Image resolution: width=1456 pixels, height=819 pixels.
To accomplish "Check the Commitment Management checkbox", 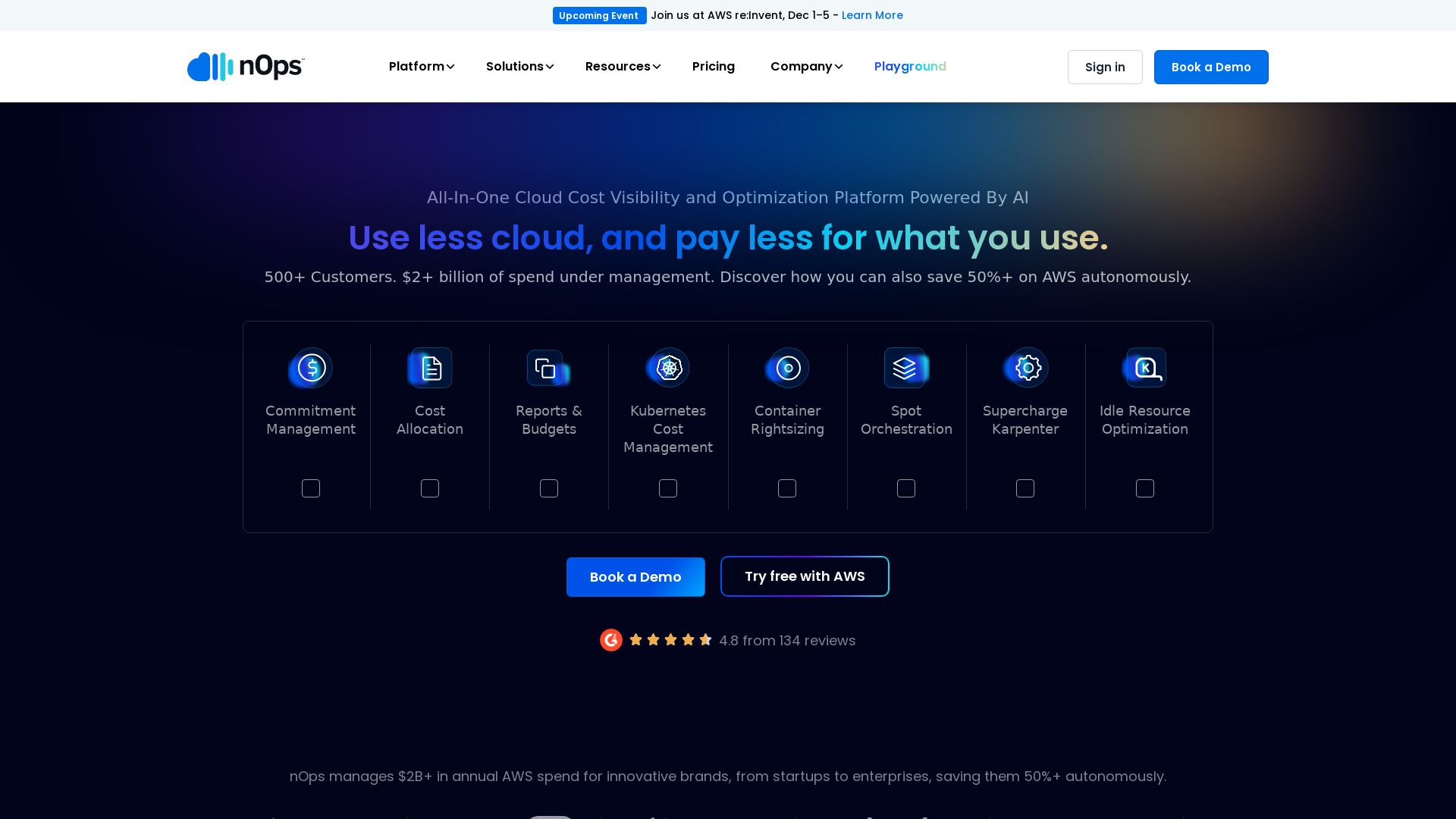I will click(311, 488).
